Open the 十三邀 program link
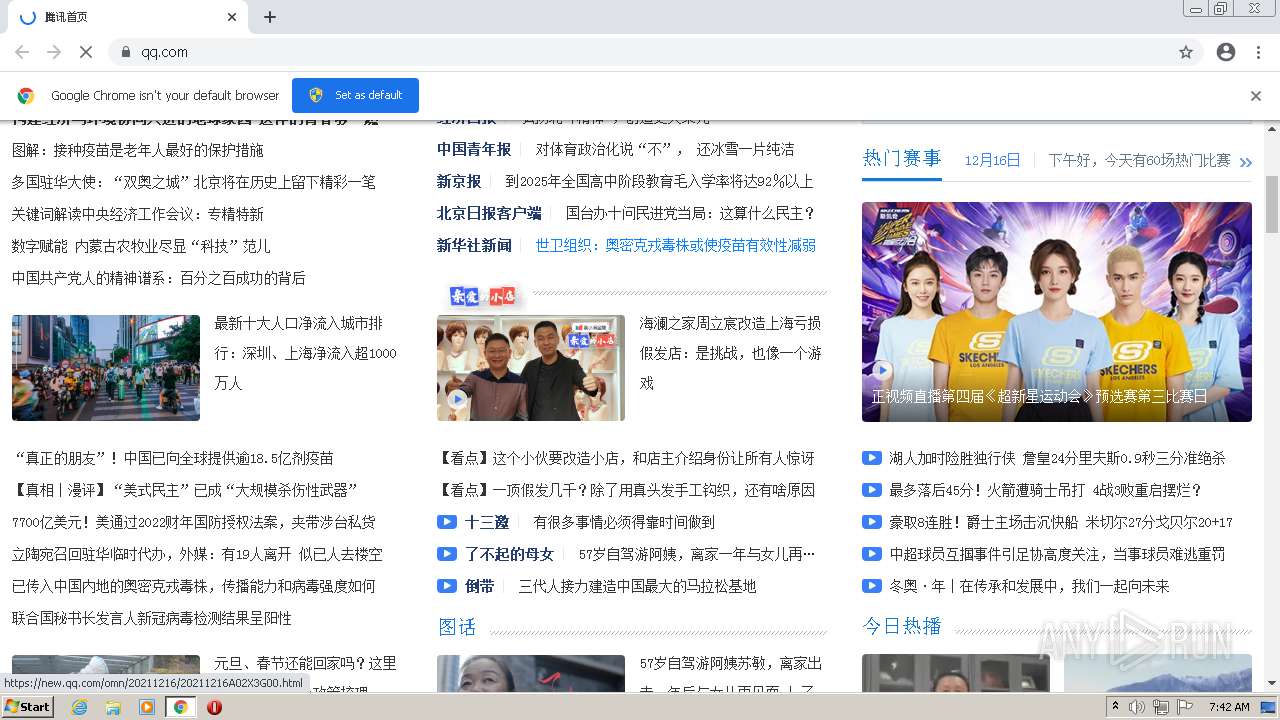The image size is (1280, 720). coord(487,522)
